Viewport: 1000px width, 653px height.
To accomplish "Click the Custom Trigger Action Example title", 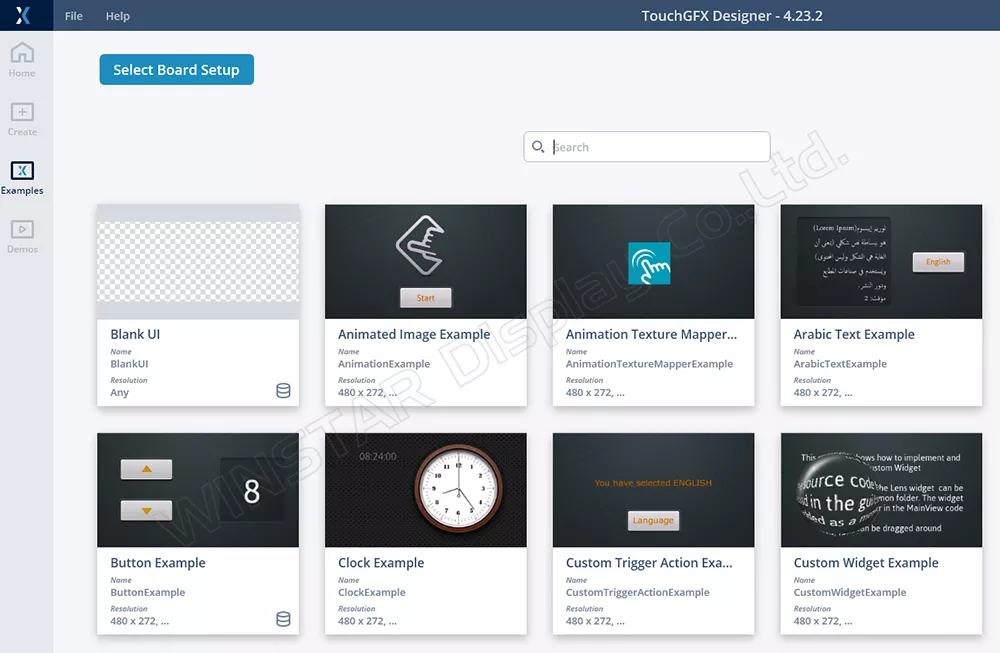I will point(649,563).
